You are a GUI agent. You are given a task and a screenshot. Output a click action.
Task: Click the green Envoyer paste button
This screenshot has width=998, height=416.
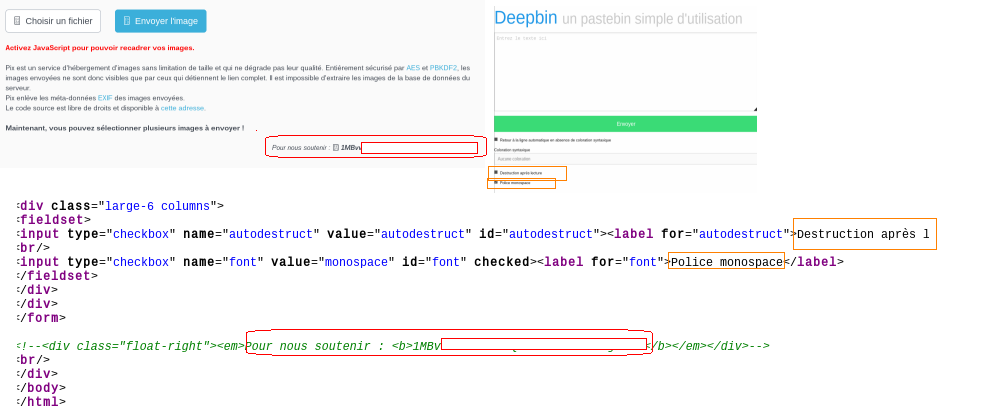coord(625,124)
